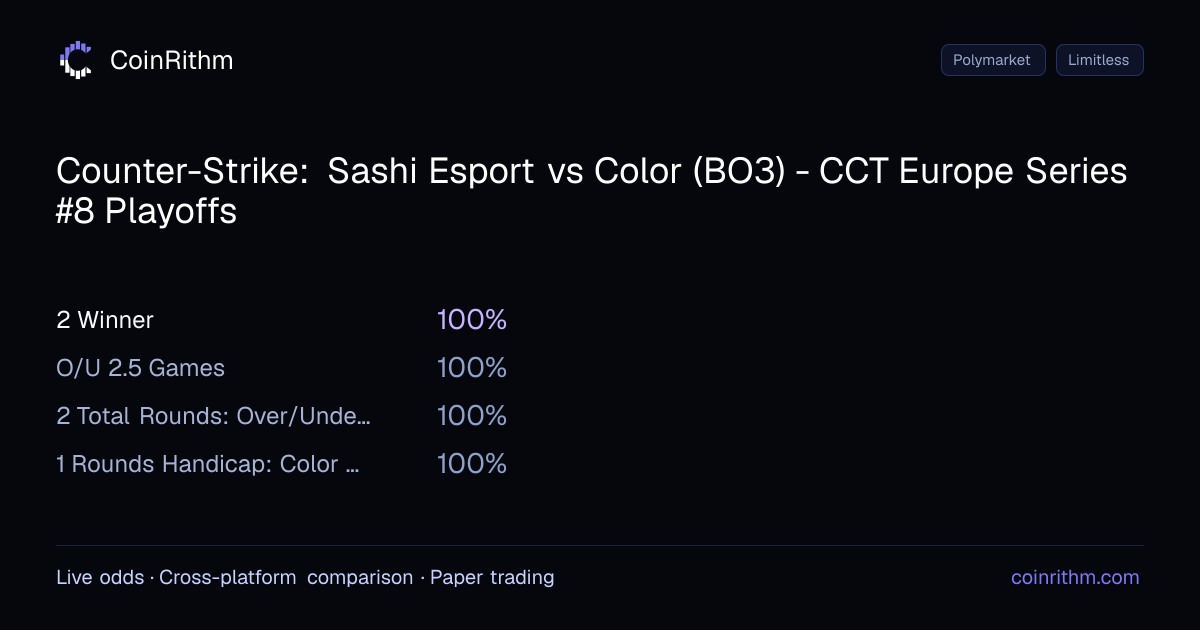The image size is (1200, 630).
Task: Click the Counter-Strike match title heading
Action: pyautogui.click(x=592, y=191)
